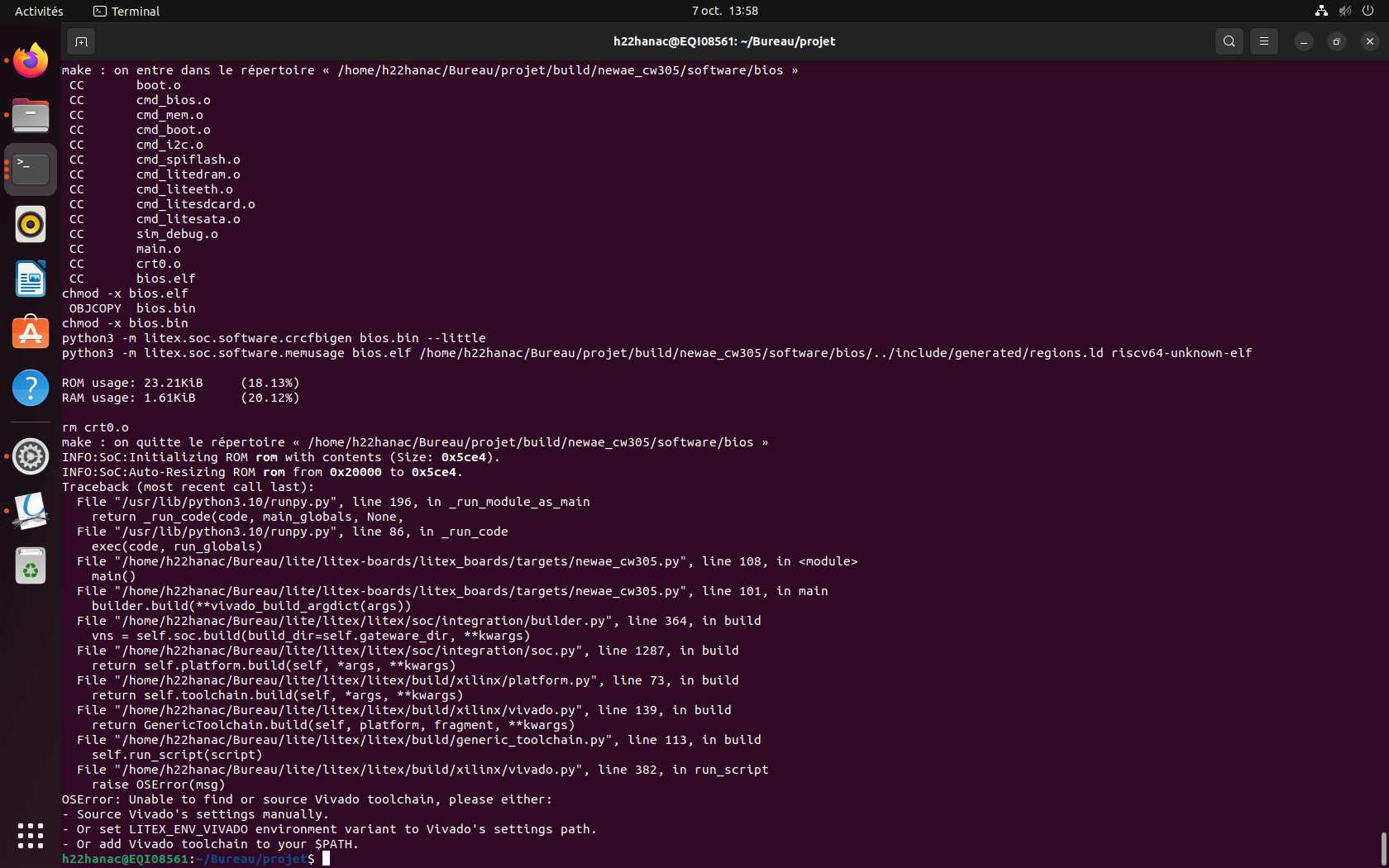Open the Files application in the dock
Viewport: 1389px width, 868px height.
click(30, 116)
